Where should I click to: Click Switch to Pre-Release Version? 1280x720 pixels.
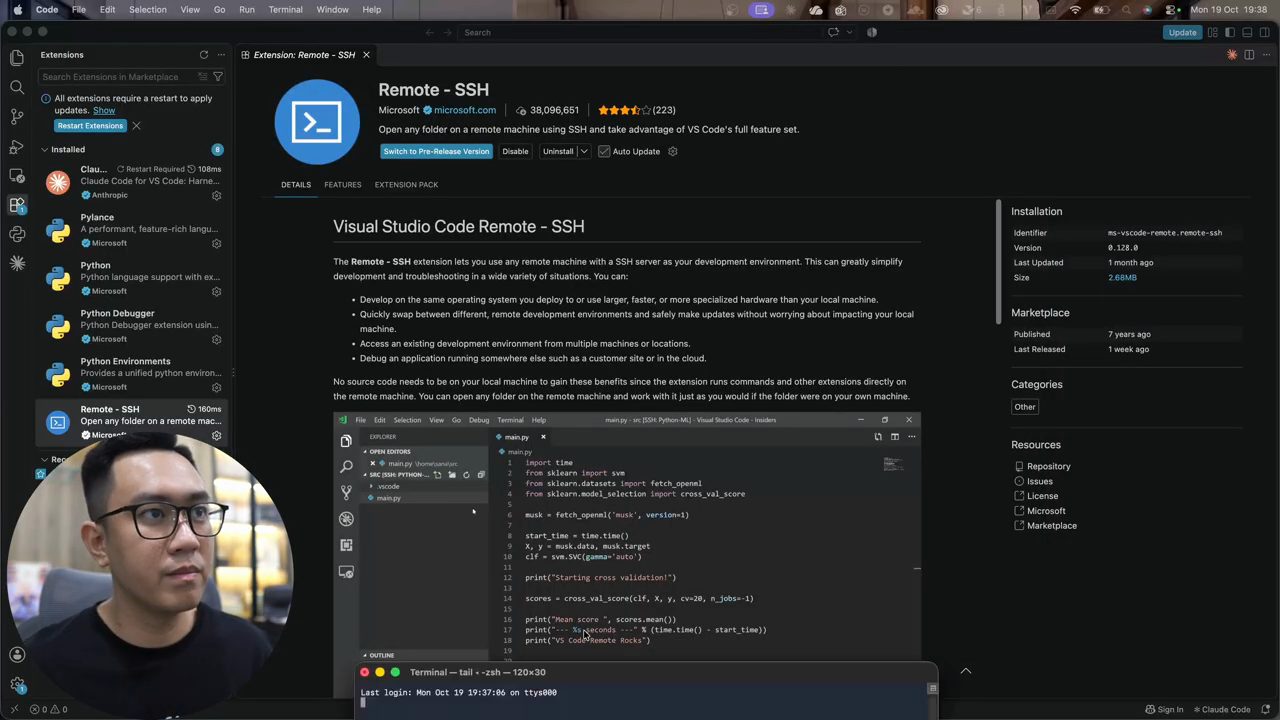pos(437,152)
